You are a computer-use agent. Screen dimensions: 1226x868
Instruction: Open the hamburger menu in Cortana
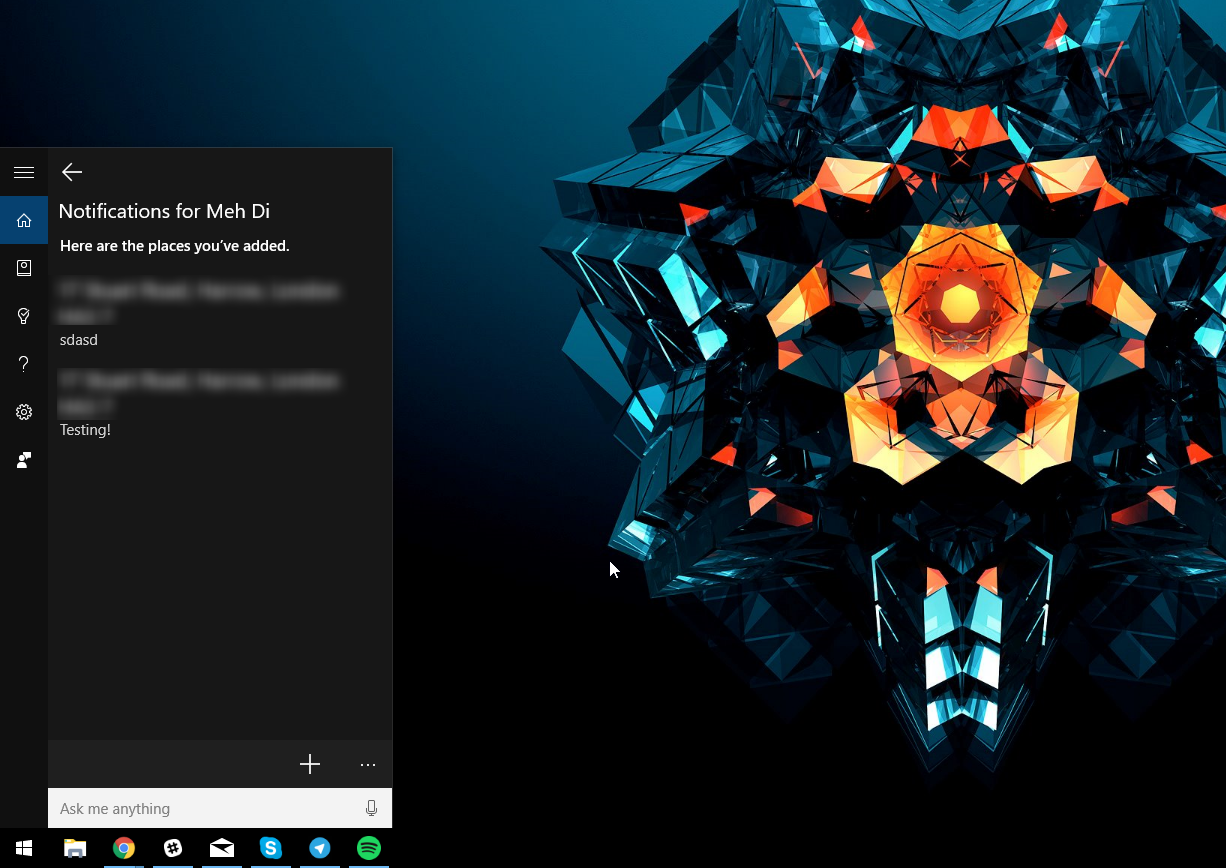24,173
